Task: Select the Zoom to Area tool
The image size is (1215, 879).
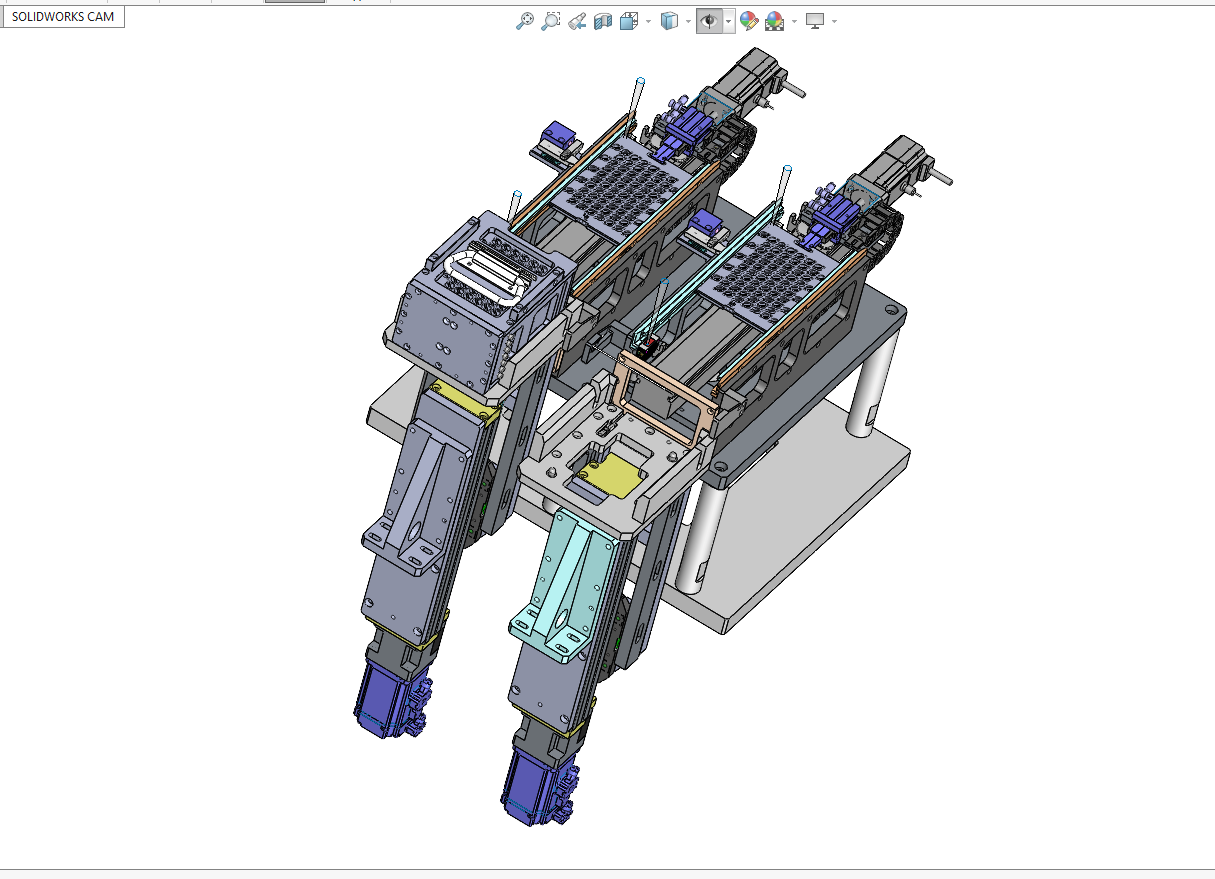Action: point(550,21)
